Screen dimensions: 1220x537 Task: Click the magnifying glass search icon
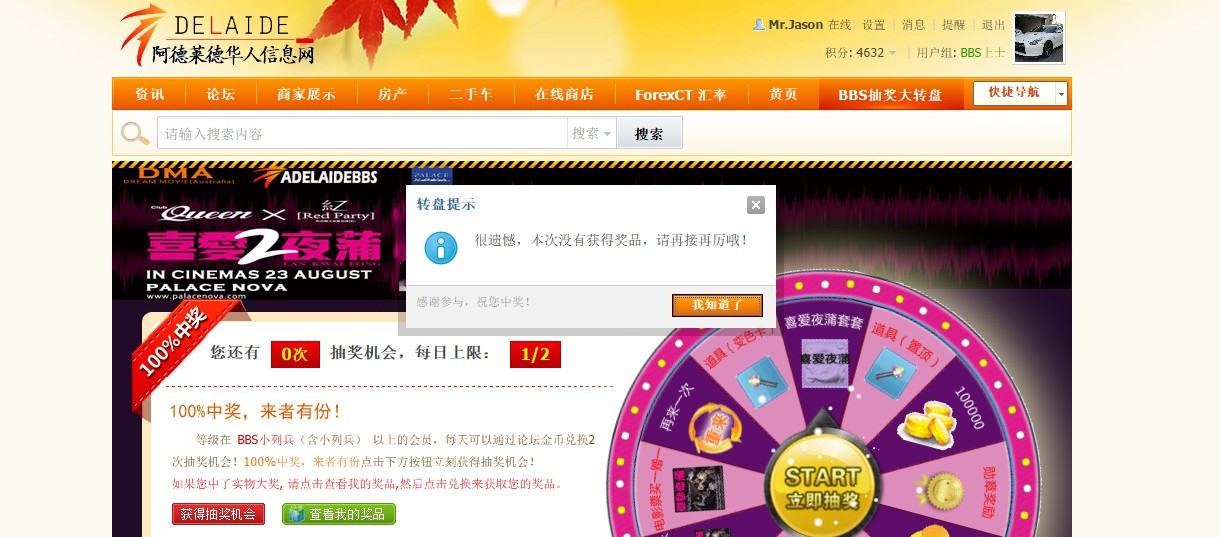[x=135, y=133]
